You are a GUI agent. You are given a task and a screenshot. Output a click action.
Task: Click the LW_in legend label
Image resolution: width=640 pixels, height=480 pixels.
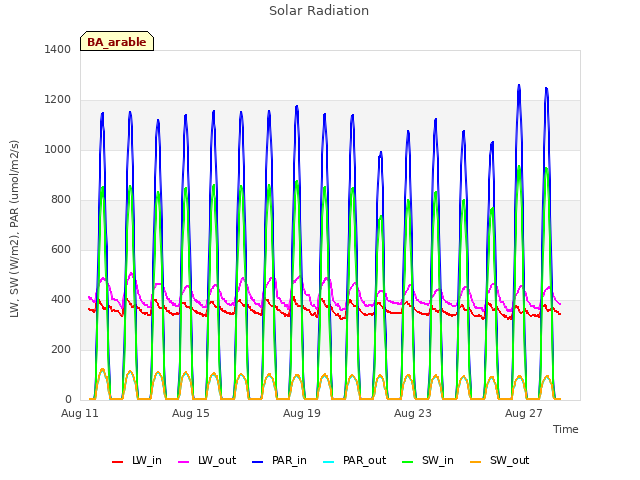[x=147, y=460]
